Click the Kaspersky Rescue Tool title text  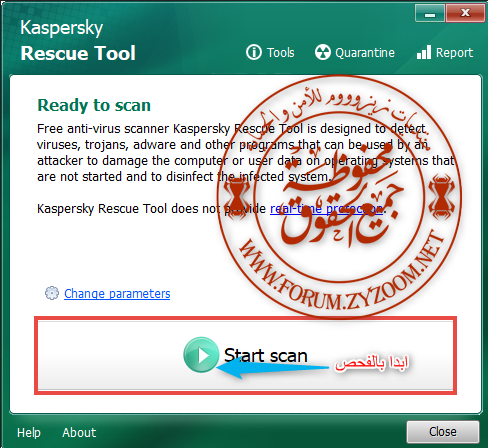click(78, 41)
